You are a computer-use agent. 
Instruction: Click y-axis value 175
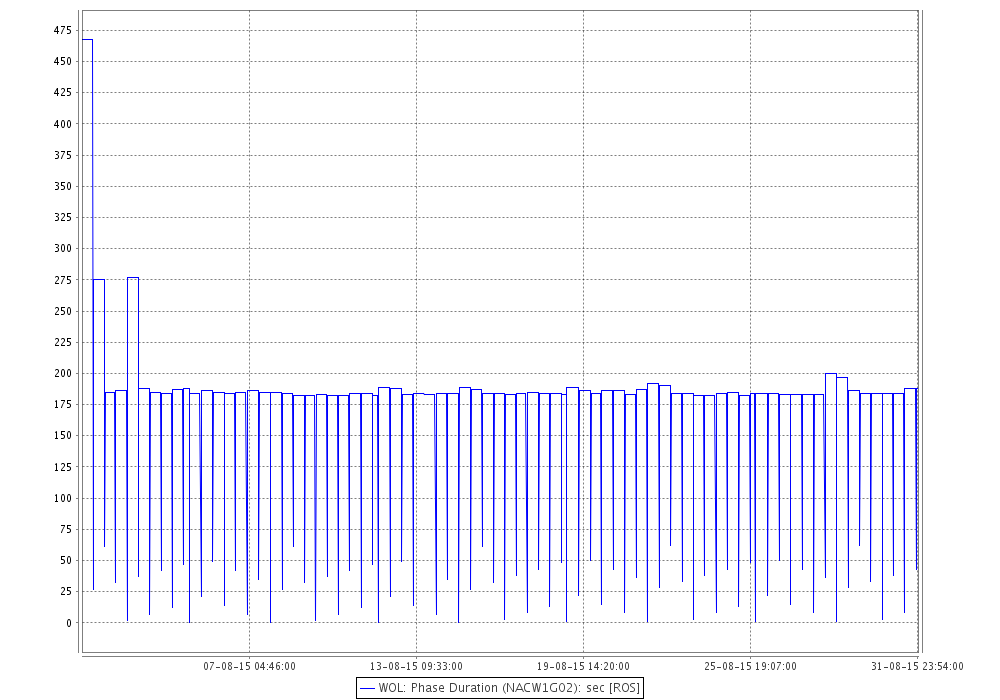62,405
